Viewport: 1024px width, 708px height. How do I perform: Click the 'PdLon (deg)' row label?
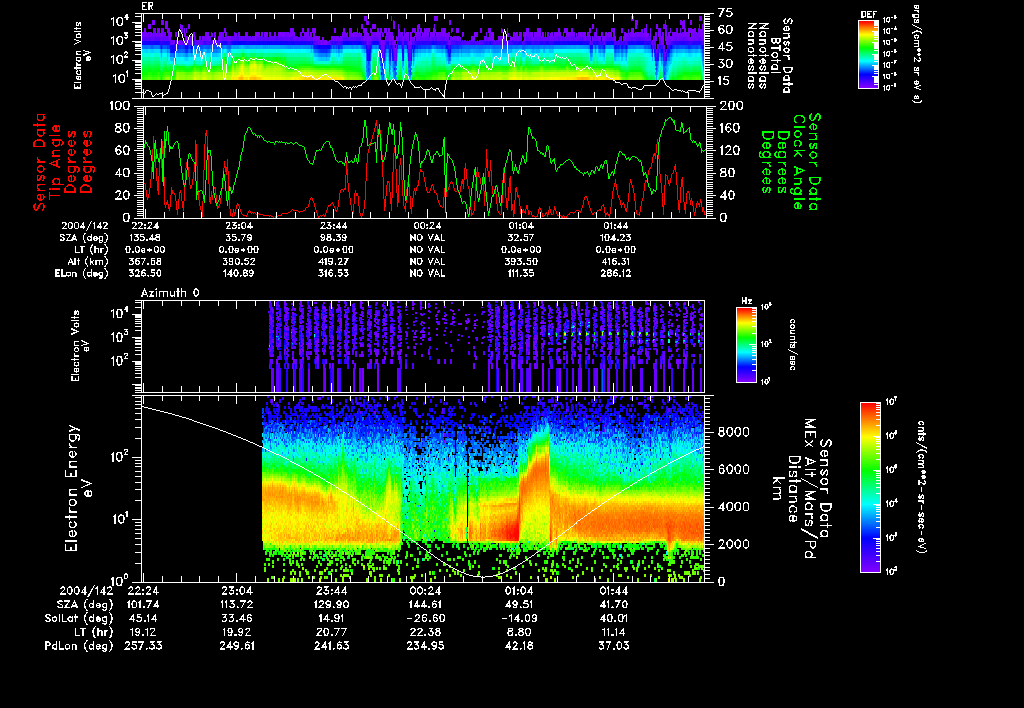point(79,646)
